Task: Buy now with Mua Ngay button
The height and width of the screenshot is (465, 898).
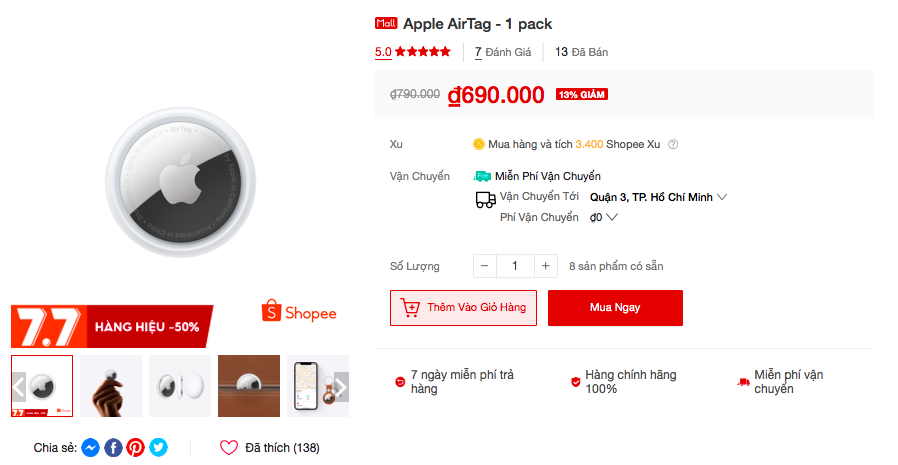Action: 615,308
